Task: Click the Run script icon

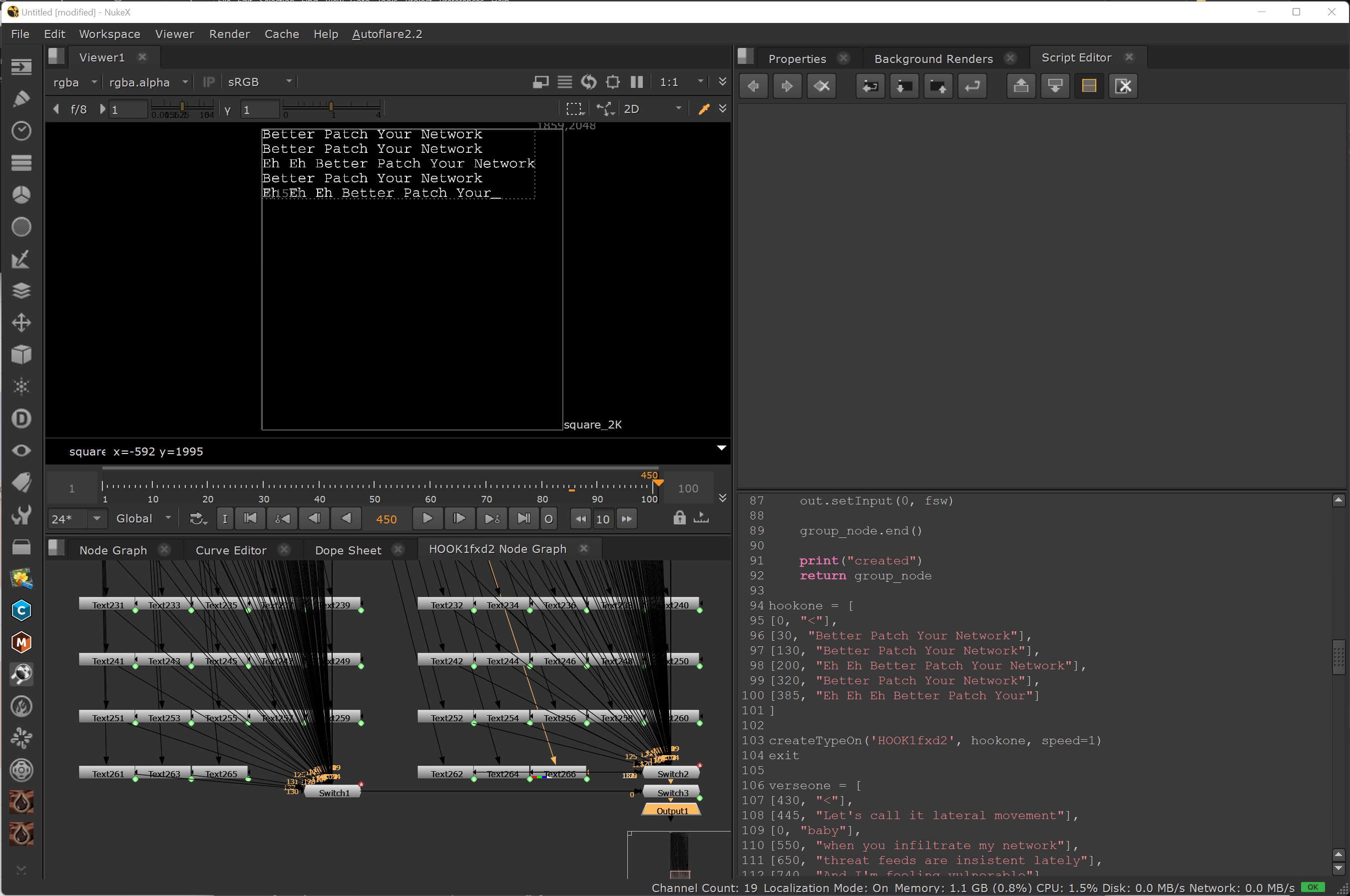Action: 972,86
